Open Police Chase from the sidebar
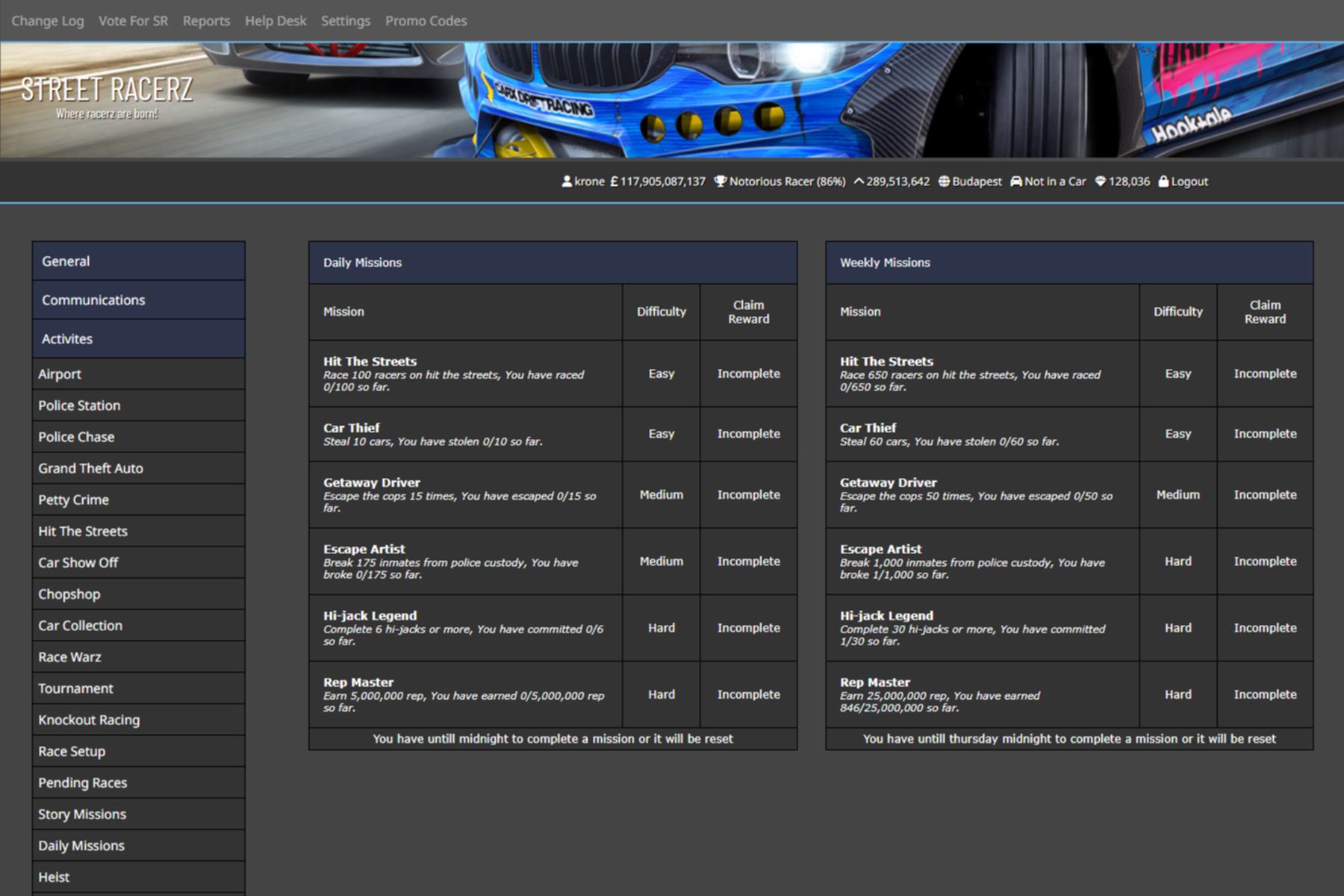This screenshot has width=1344, height=896. coord(139,437)
